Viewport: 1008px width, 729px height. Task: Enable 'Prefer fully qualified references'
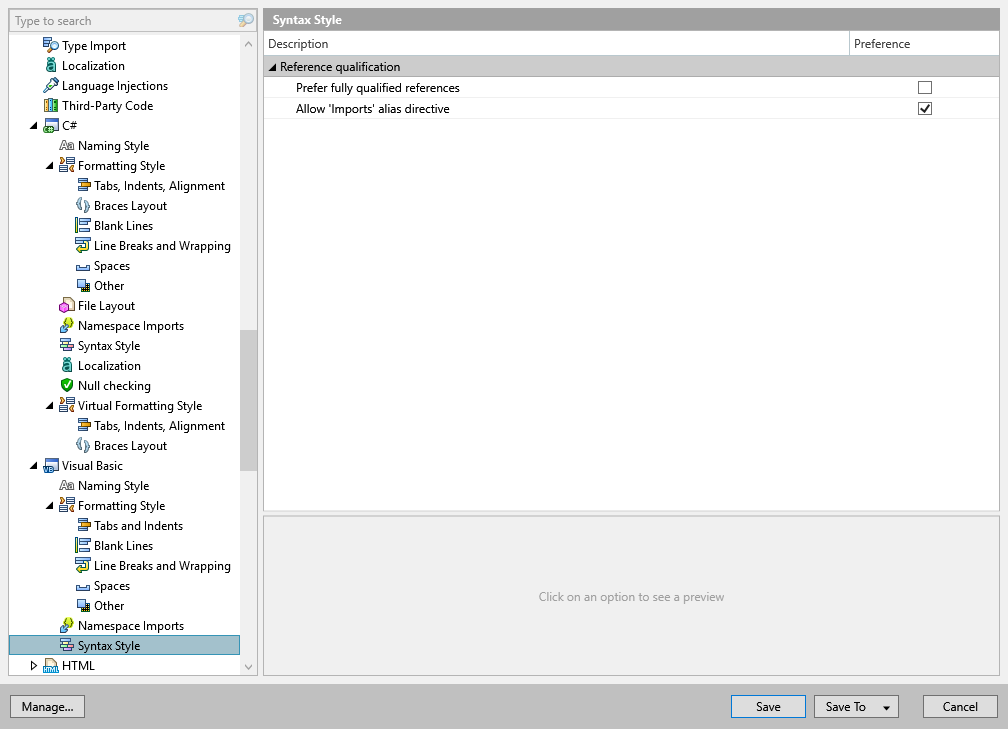click(x=924, y=87)
